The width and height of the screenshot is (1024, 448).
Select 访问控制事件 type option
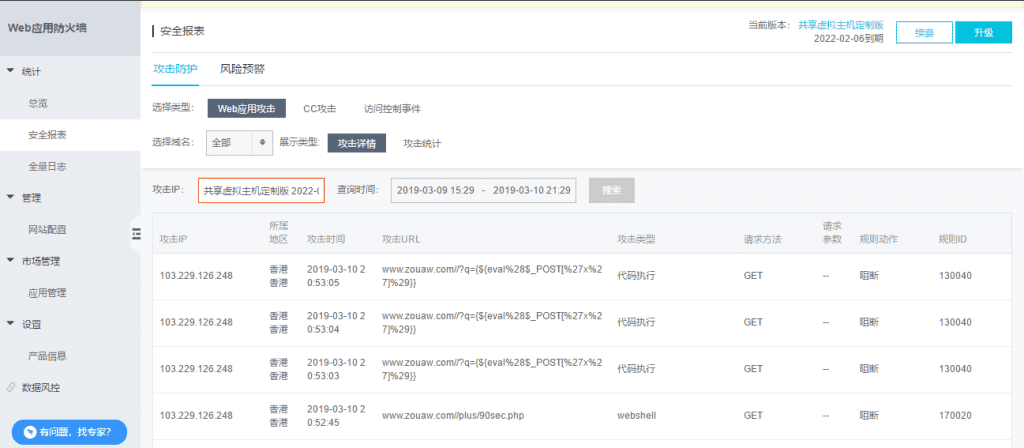(x=392, y=108)
